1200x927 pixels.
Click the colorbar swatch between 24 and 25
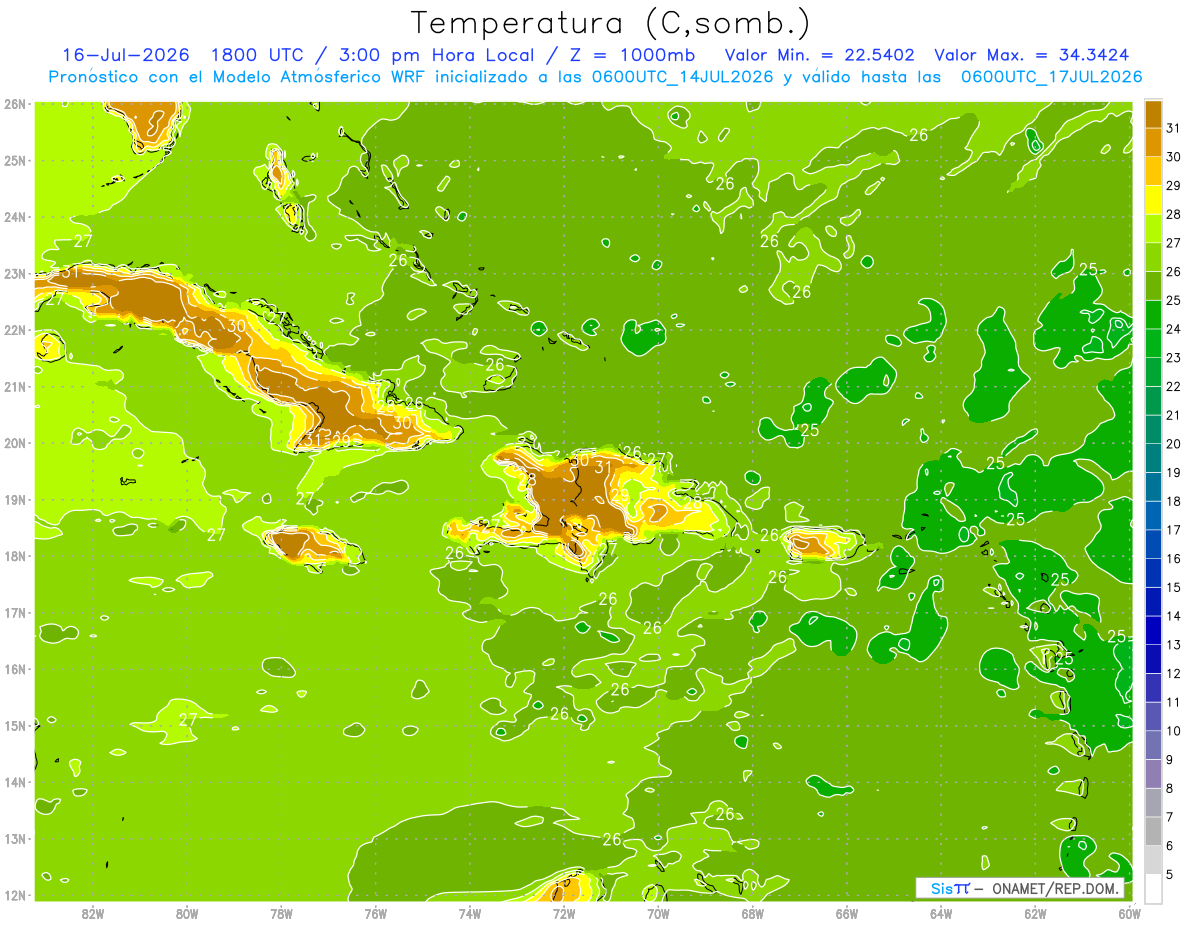pos(1154,315)
